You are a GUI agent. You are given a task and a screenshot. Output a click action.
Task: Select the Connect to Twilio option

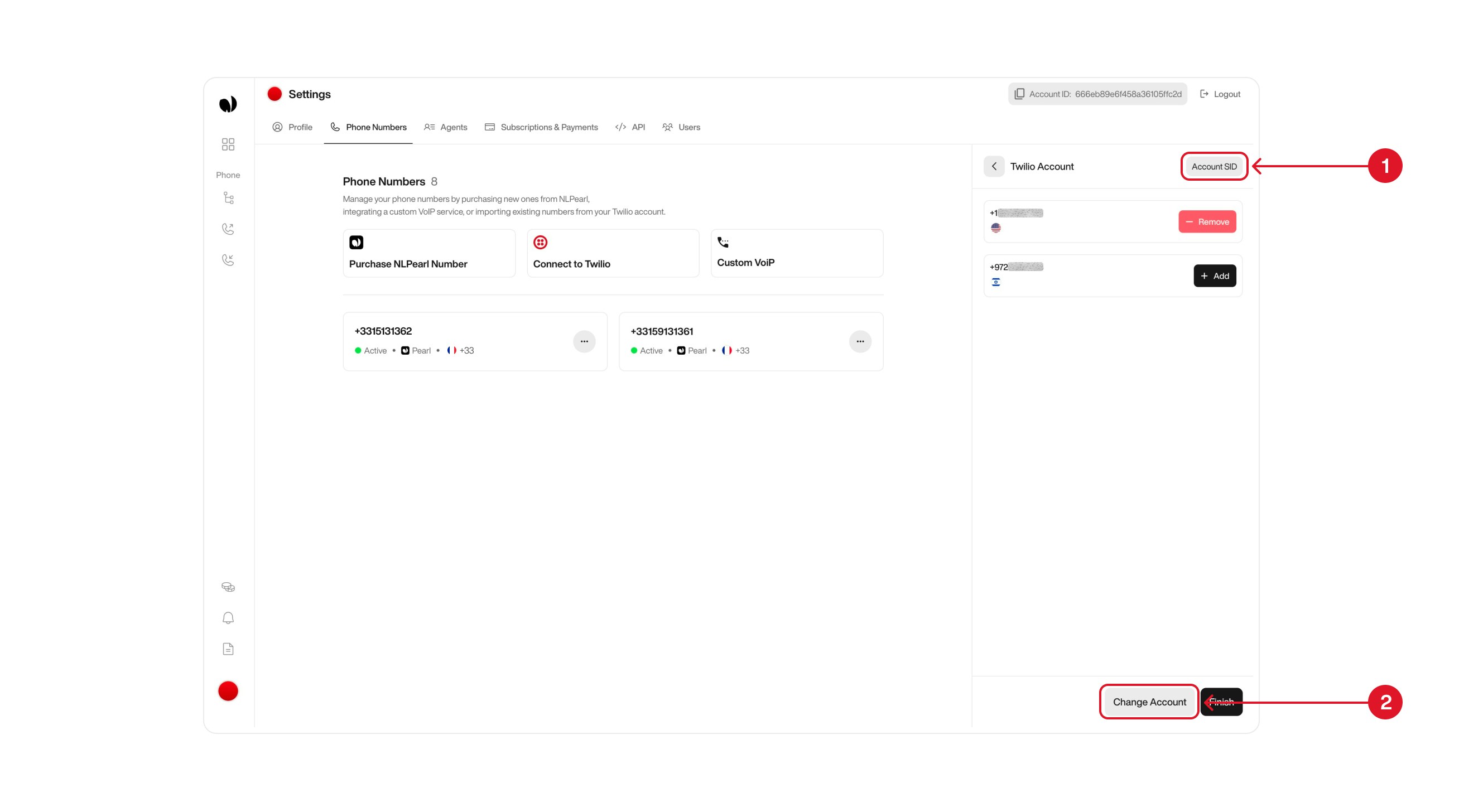[x=613, y=253]
